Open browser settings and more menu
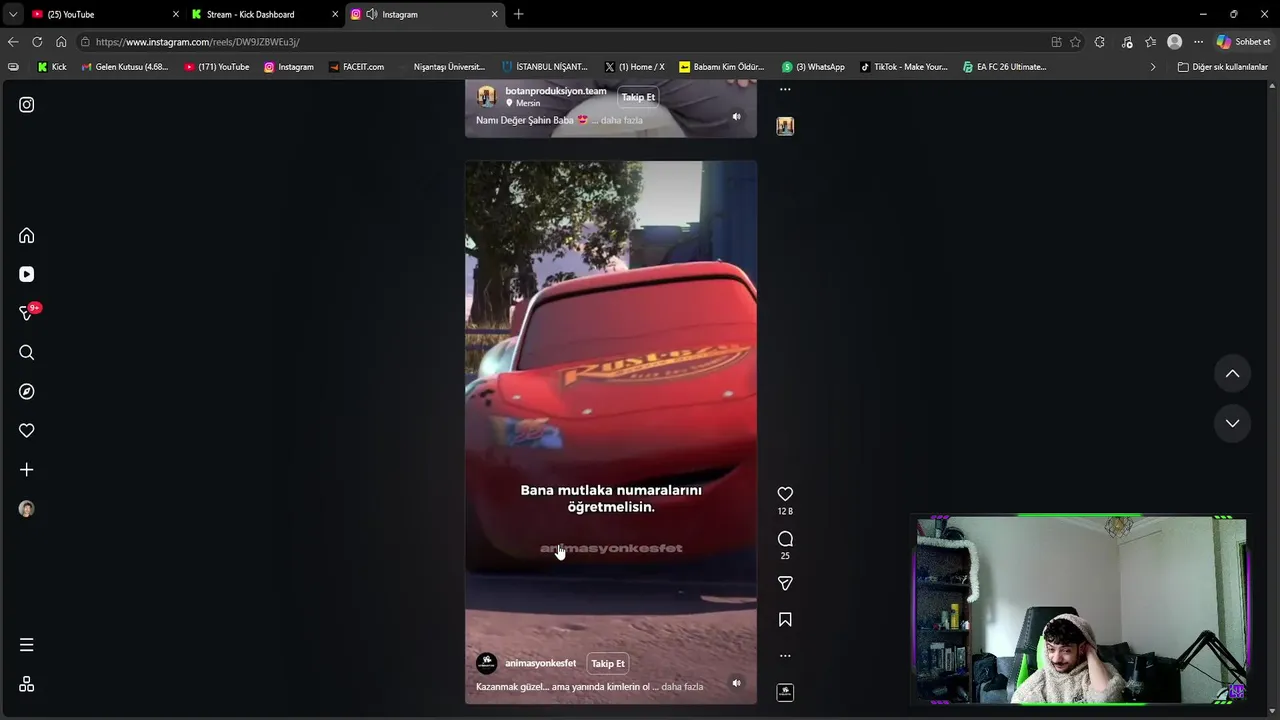 [x=1198, y=42]
